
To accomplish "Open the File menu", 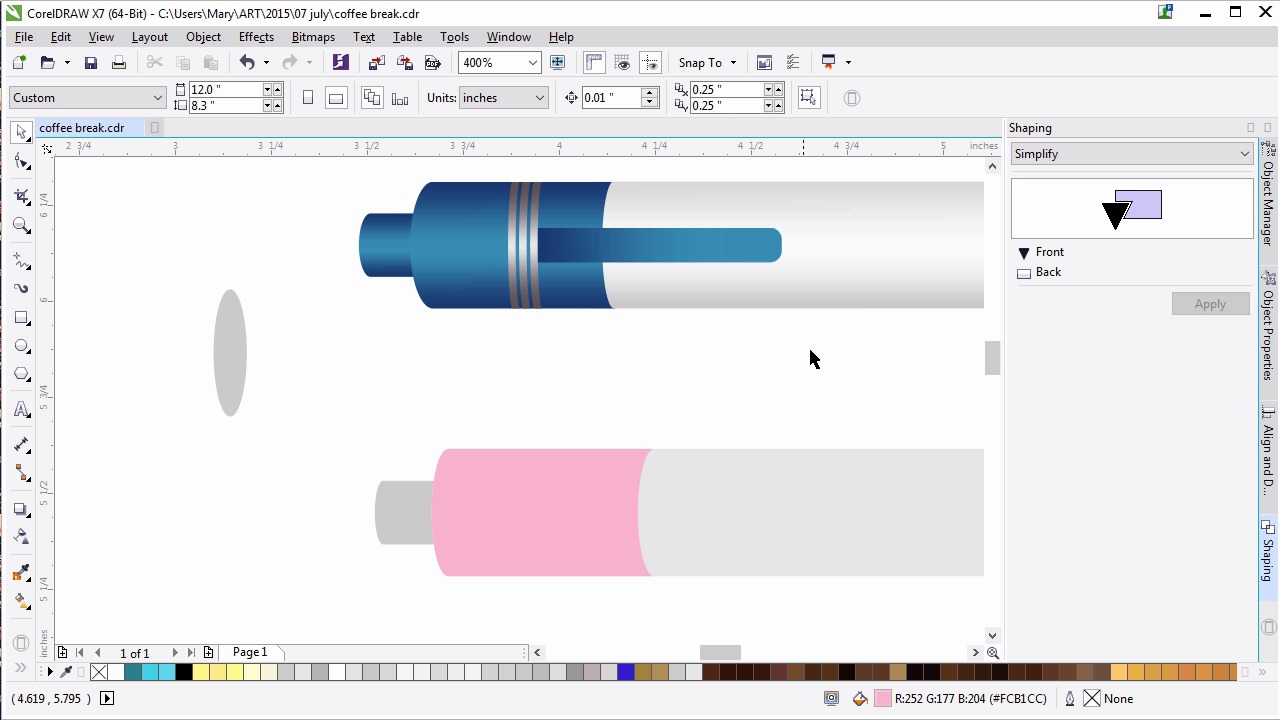I will (x=24, y=37).
